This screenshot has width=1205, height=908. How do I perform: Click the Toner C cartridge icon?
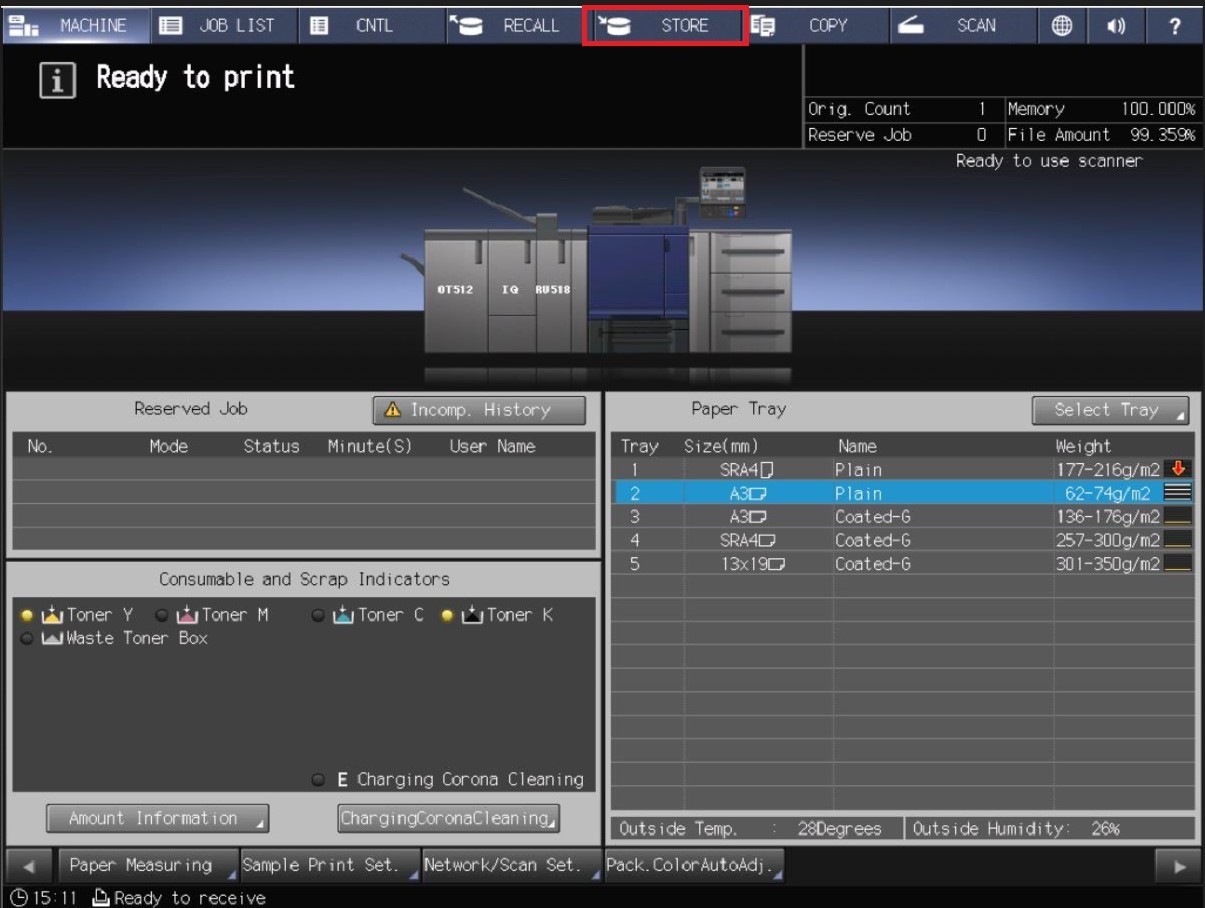point(343,615)
